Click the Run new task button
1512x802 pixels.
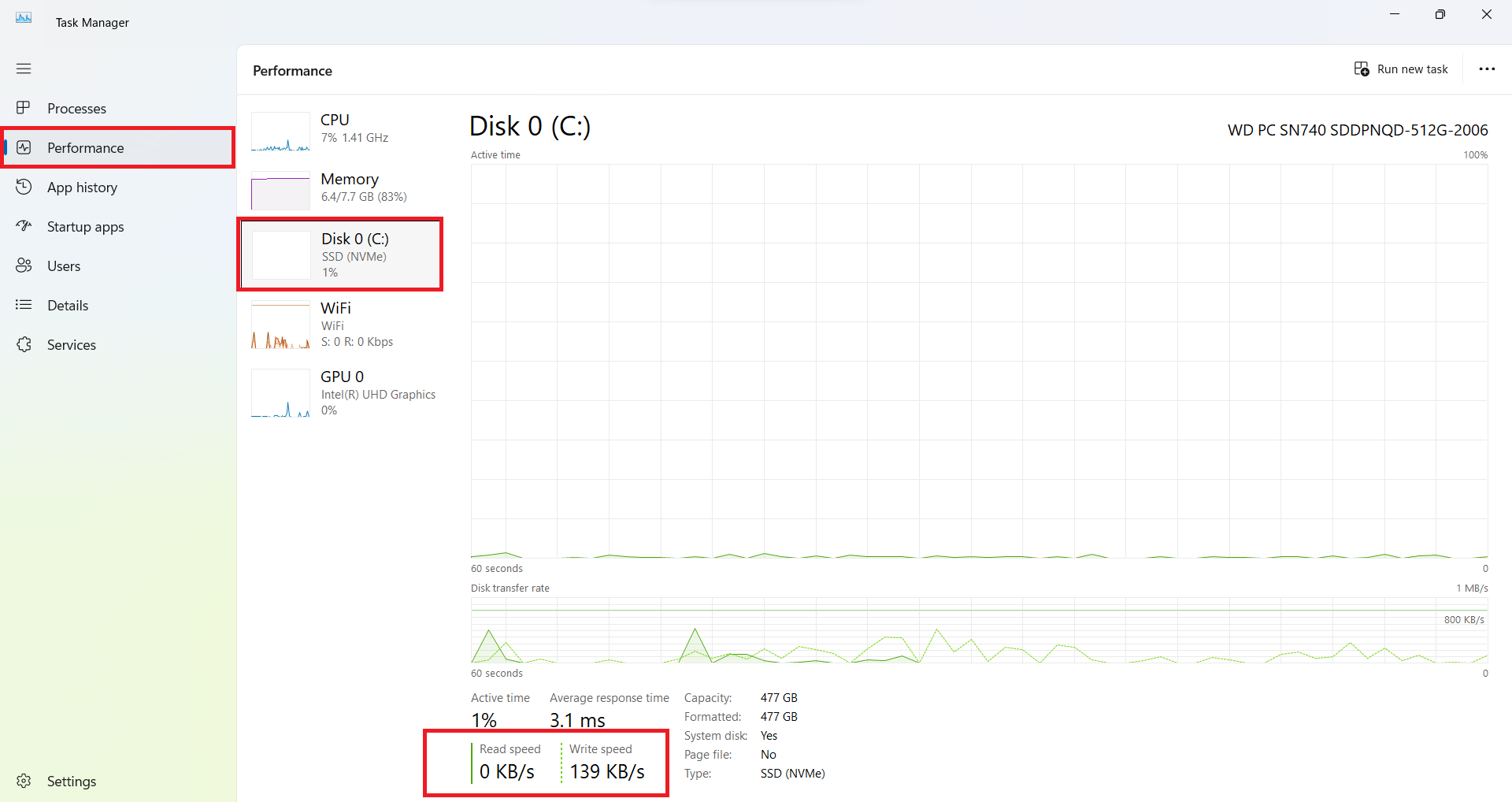click(1401, 69)
